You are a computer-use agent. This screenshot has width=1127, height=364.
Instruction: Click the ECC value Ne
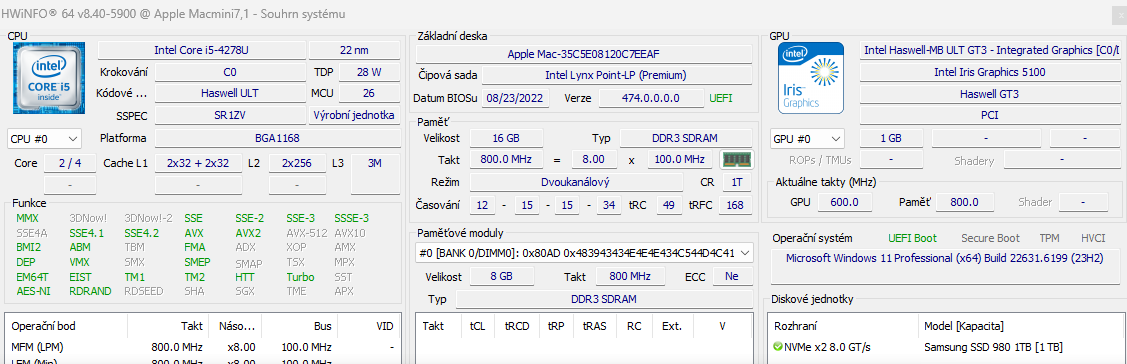[x=732, y=276]
